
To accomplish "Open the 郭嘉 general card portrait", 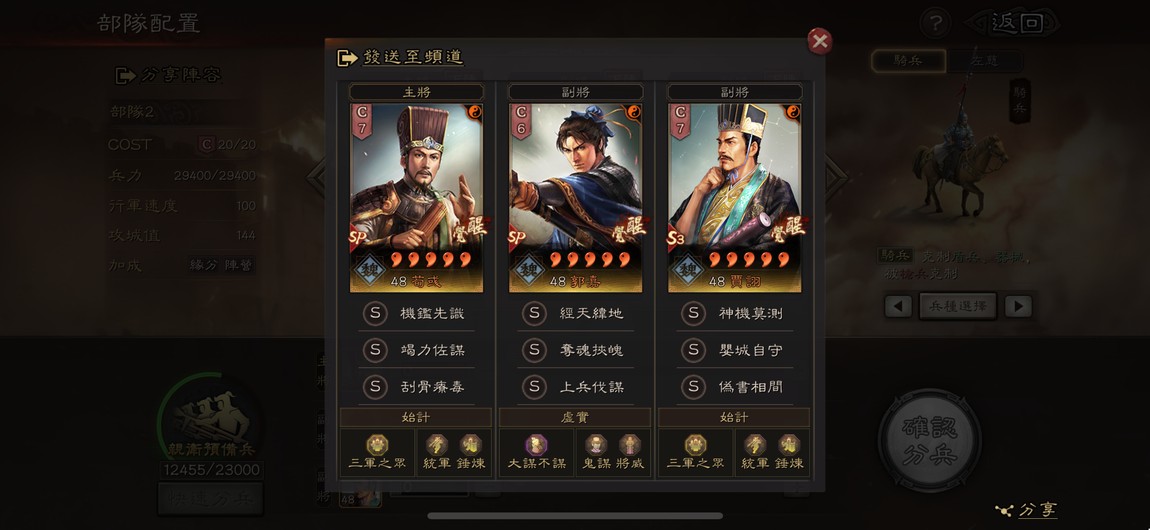I will click(x=575, y=198).
